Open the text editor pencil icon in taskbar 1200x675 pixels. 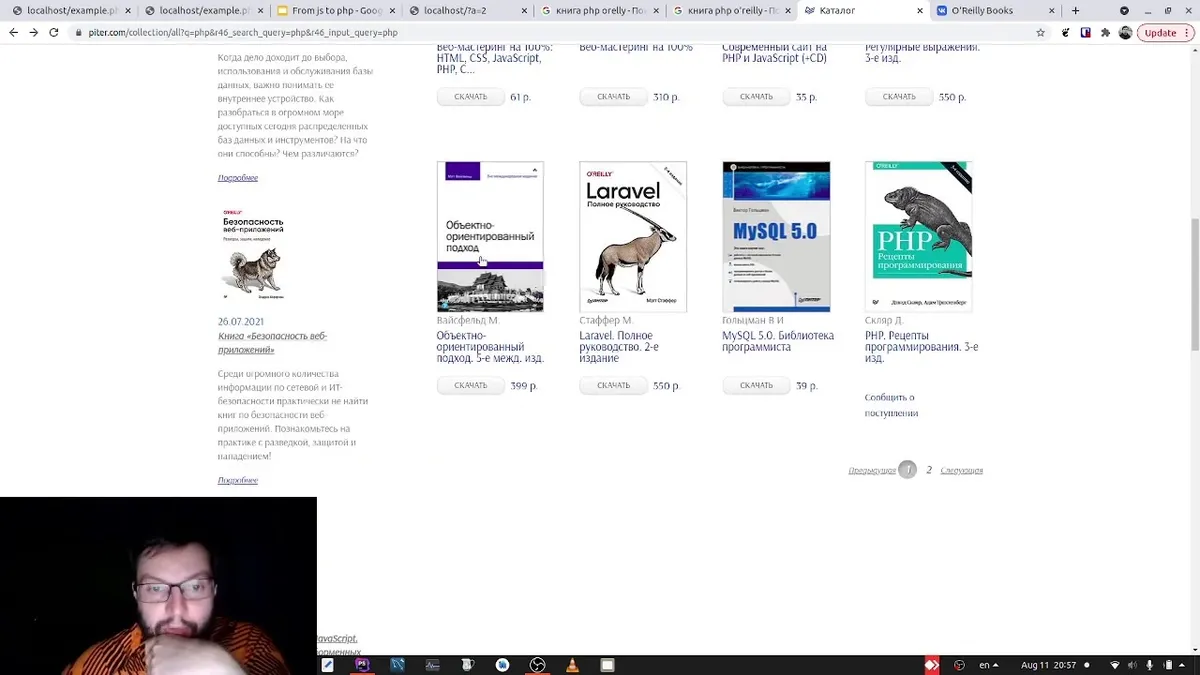click(327, 665)
